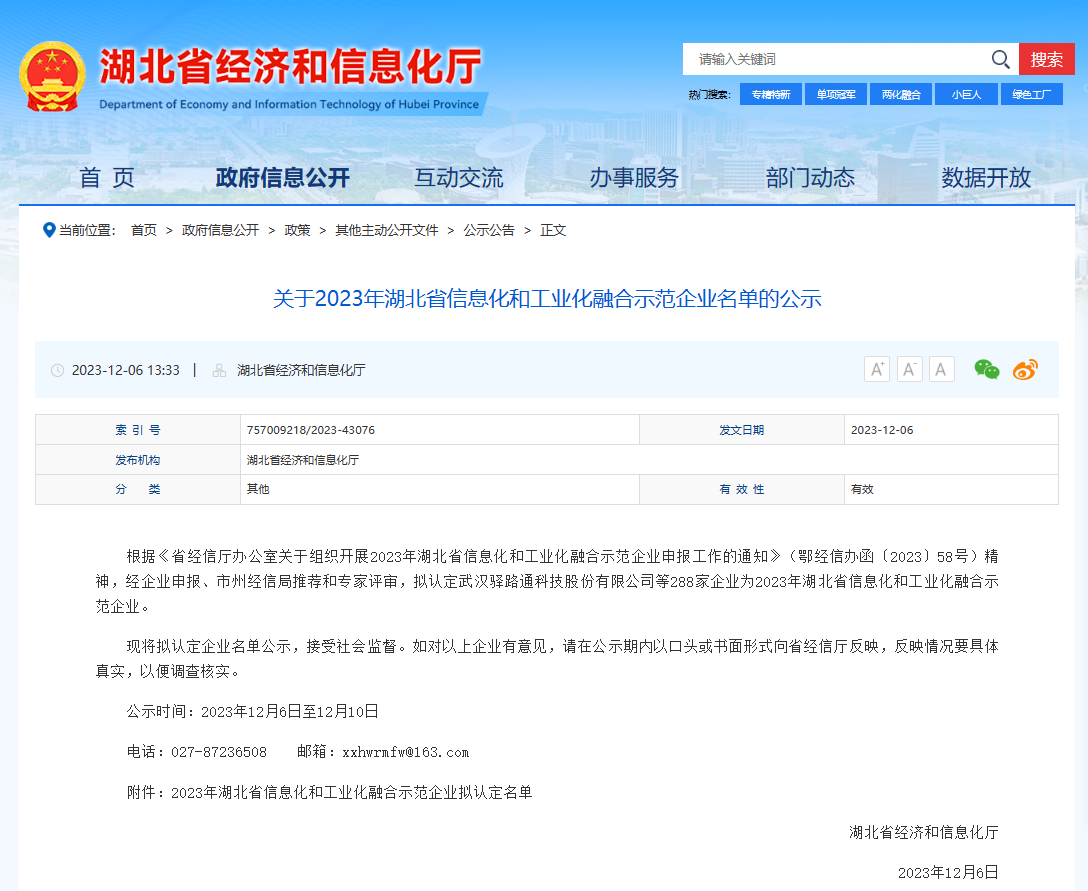Type in the 请输入关键词 search field
1088x891 pixels.
tap(835, 59)
